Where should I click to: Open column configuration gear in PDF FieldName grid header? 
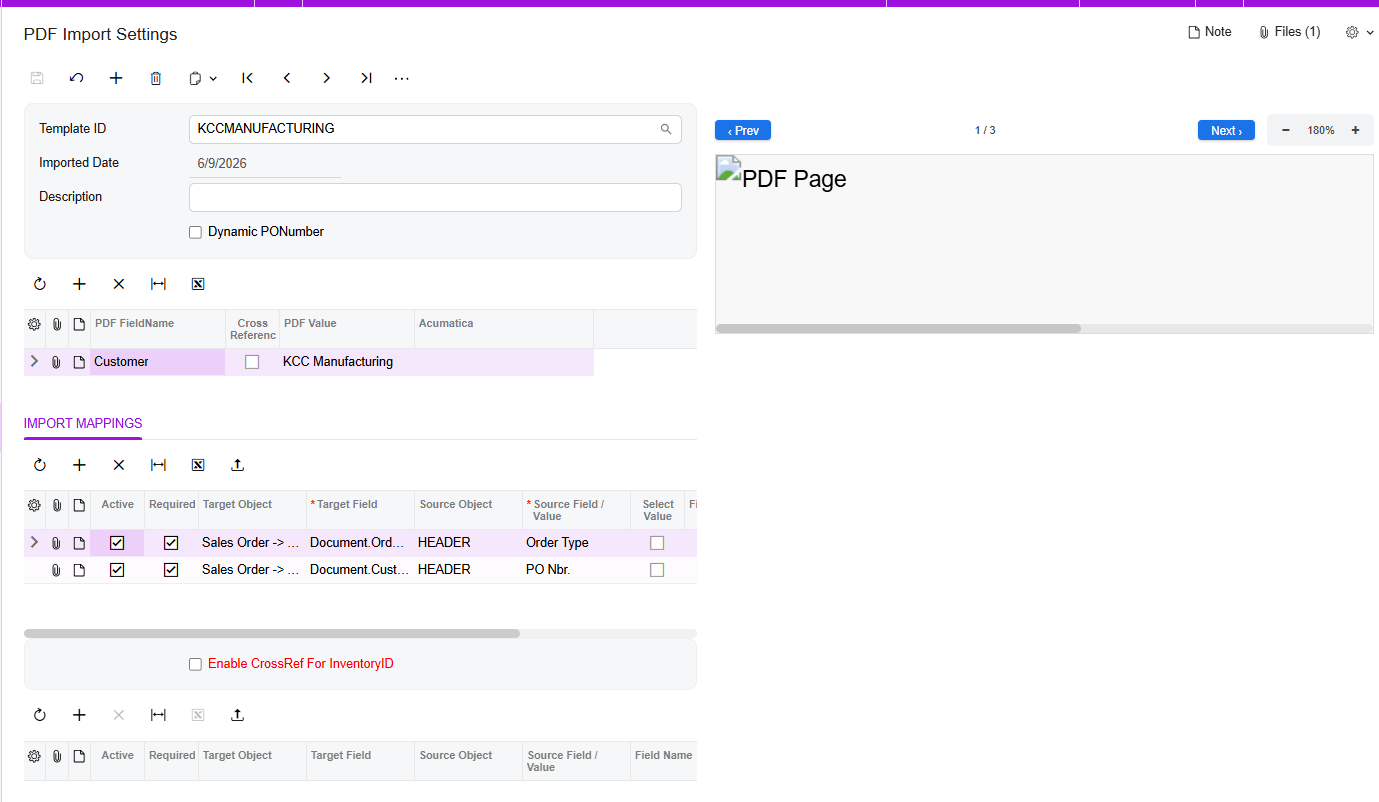tap(34, 324)
